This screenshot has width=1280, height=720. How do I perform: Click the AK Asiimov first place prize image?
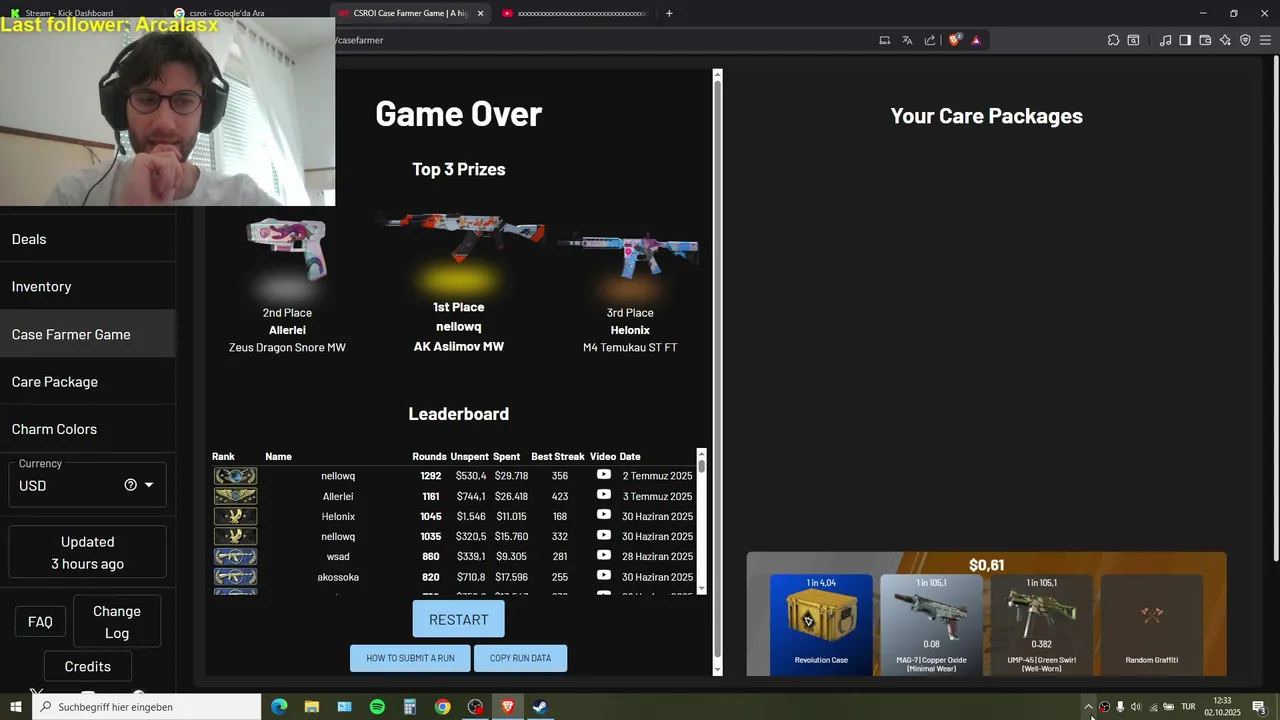[459, 237]
